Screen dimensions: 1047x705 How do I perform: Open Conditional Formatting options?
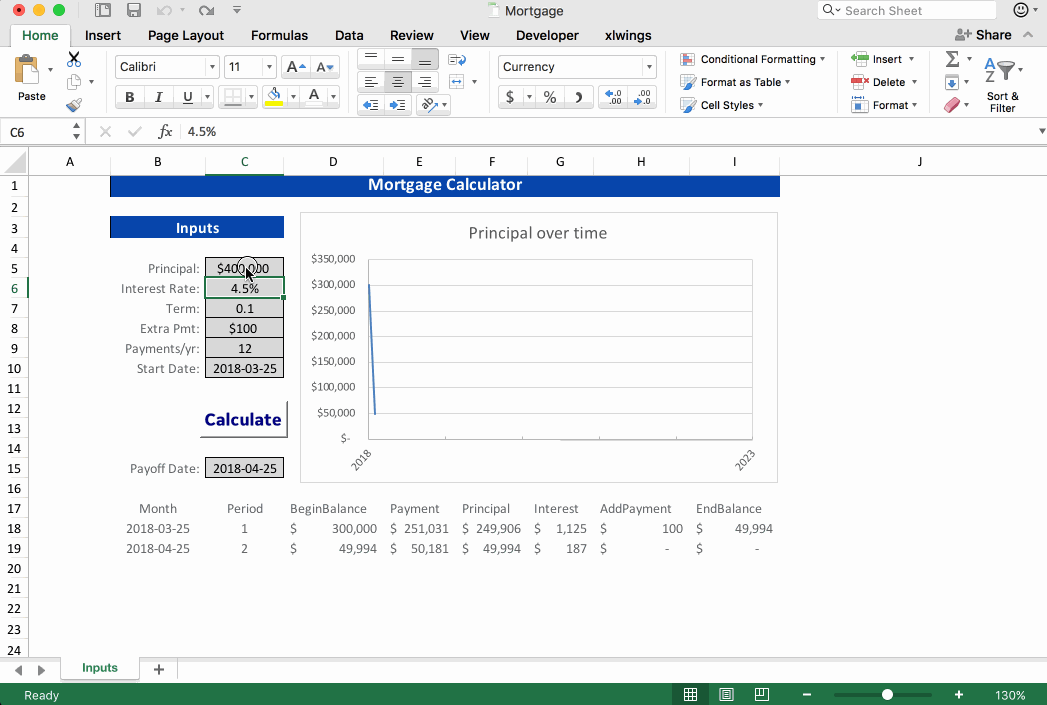click(753, 59)
